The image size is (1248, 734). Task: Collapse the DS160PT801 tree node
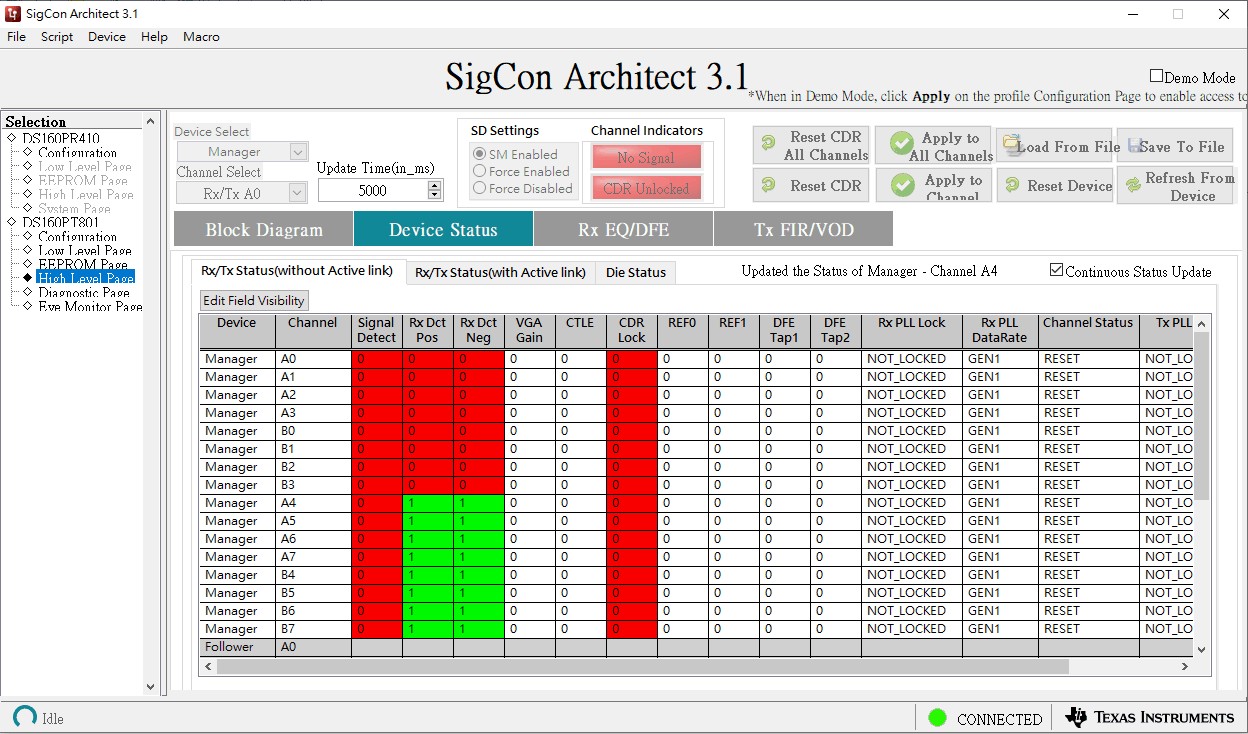[x=11, y=222]
